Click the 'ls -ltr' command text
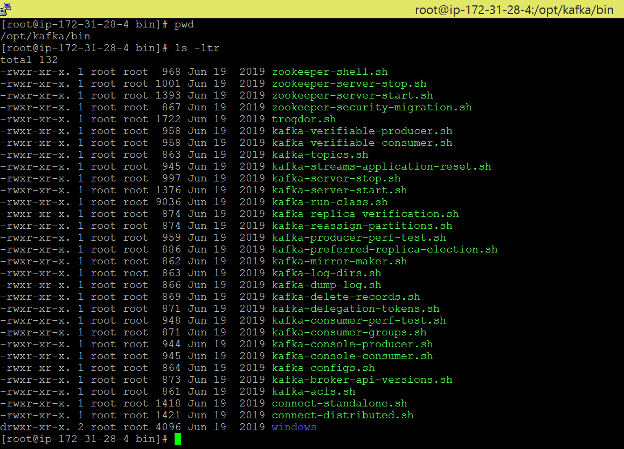This screenshot has height=449, width=624. [197, 48]
